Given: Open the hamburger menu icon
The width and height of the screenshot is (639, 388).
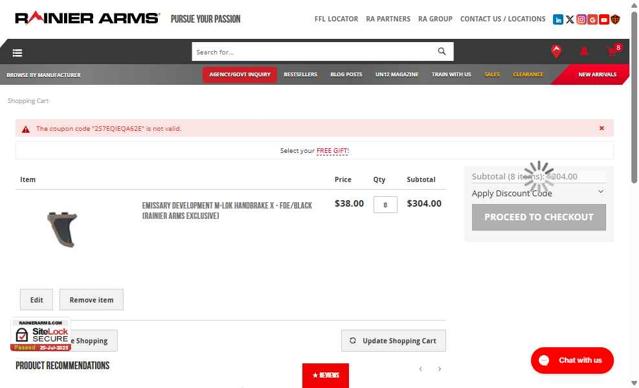Looking at the screenshot, I should pyautogui.click(x=17, y=53).
